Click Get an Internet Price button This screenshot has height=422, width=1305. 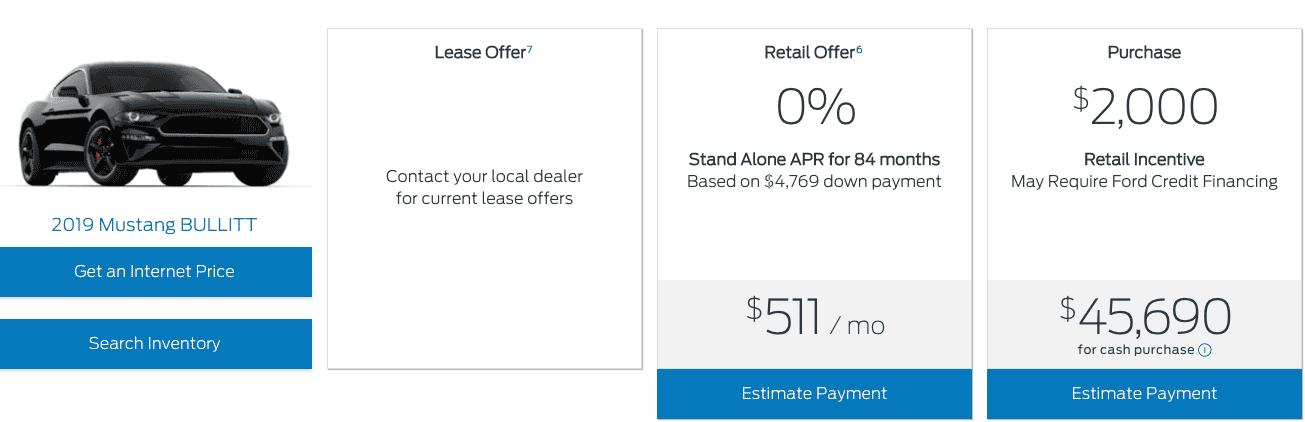[x=156, y=271]
